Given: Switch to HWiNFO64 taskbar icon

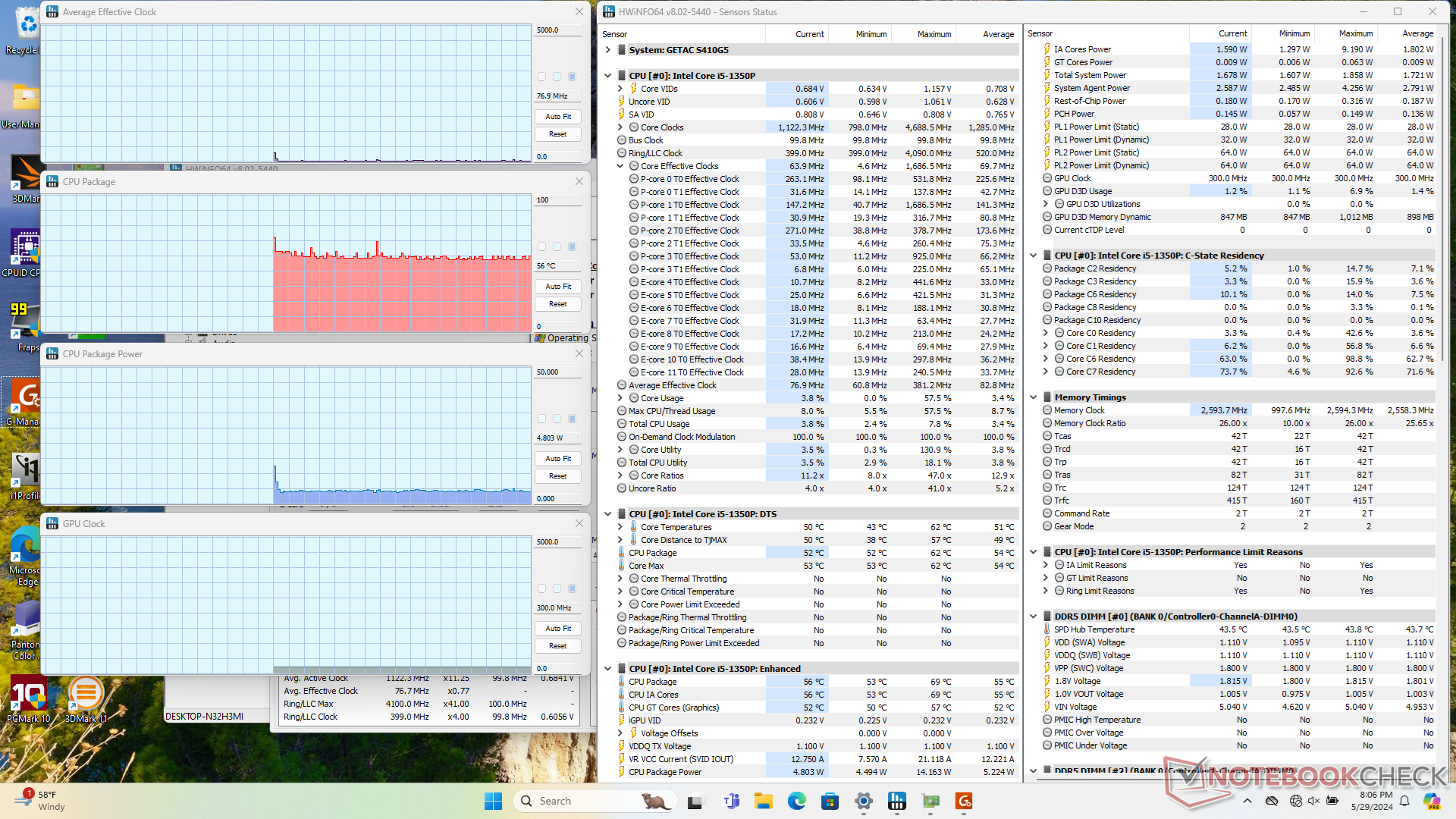Looking at the screenshot, I should click(x=897, y=801).
